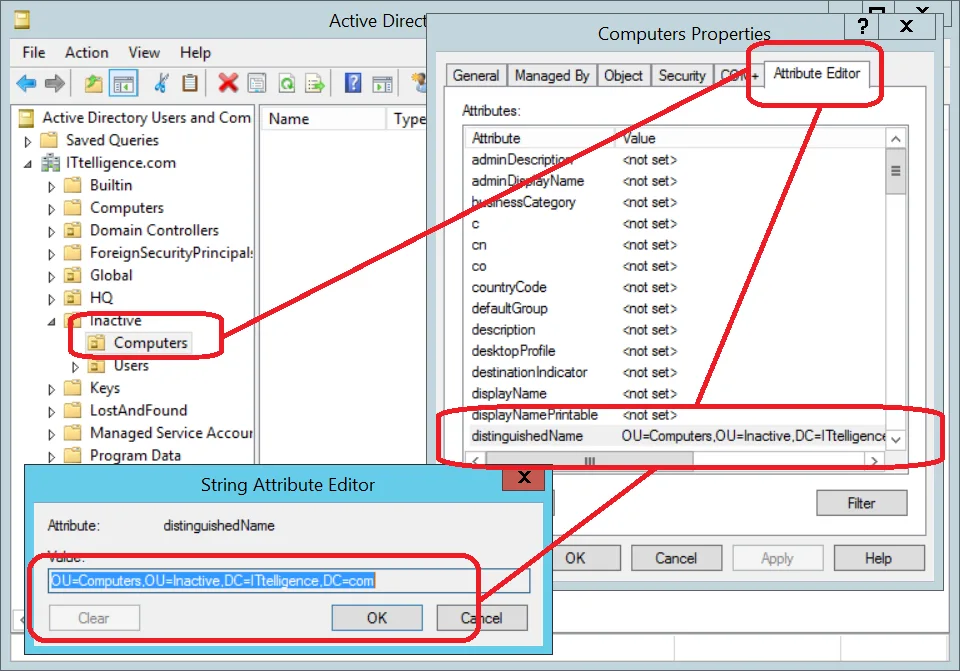Viewport: 960px width, 671px height.
Task: Switch to the Managed By tab
Action: 552,75
